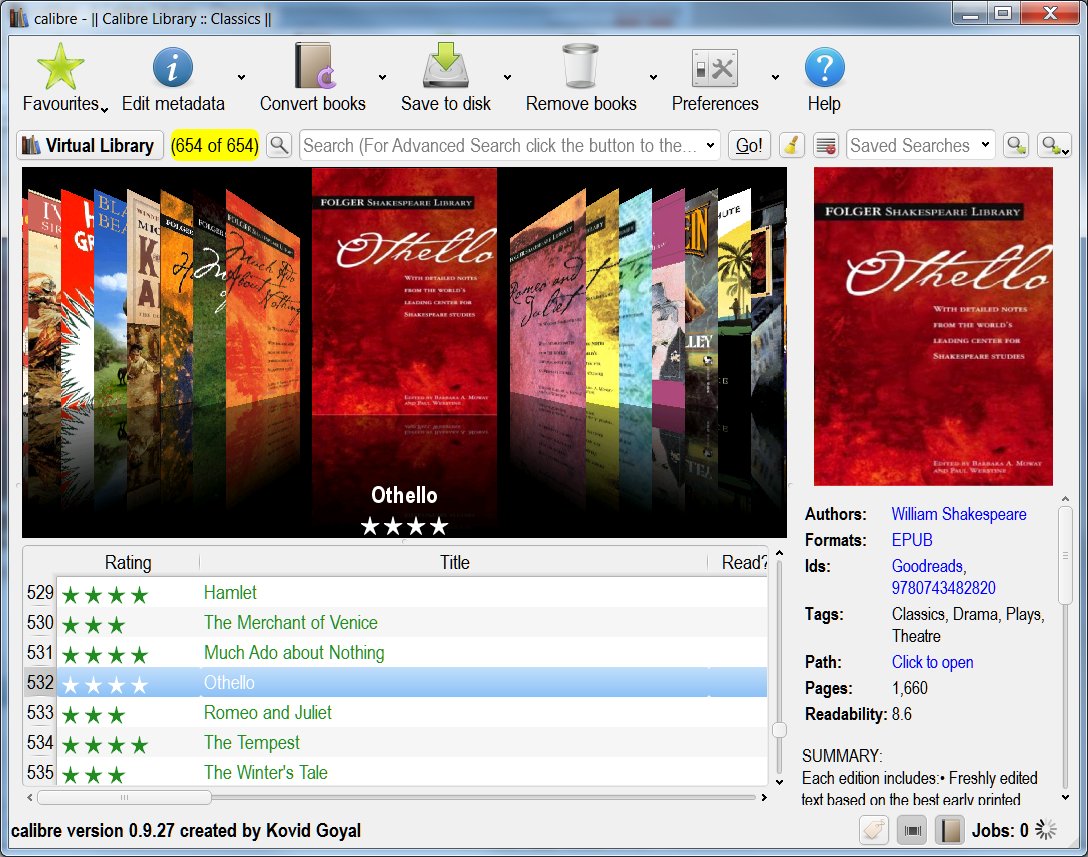Click row number 529 header
Screen dimensions: 1088x857
tap(40, 593)
